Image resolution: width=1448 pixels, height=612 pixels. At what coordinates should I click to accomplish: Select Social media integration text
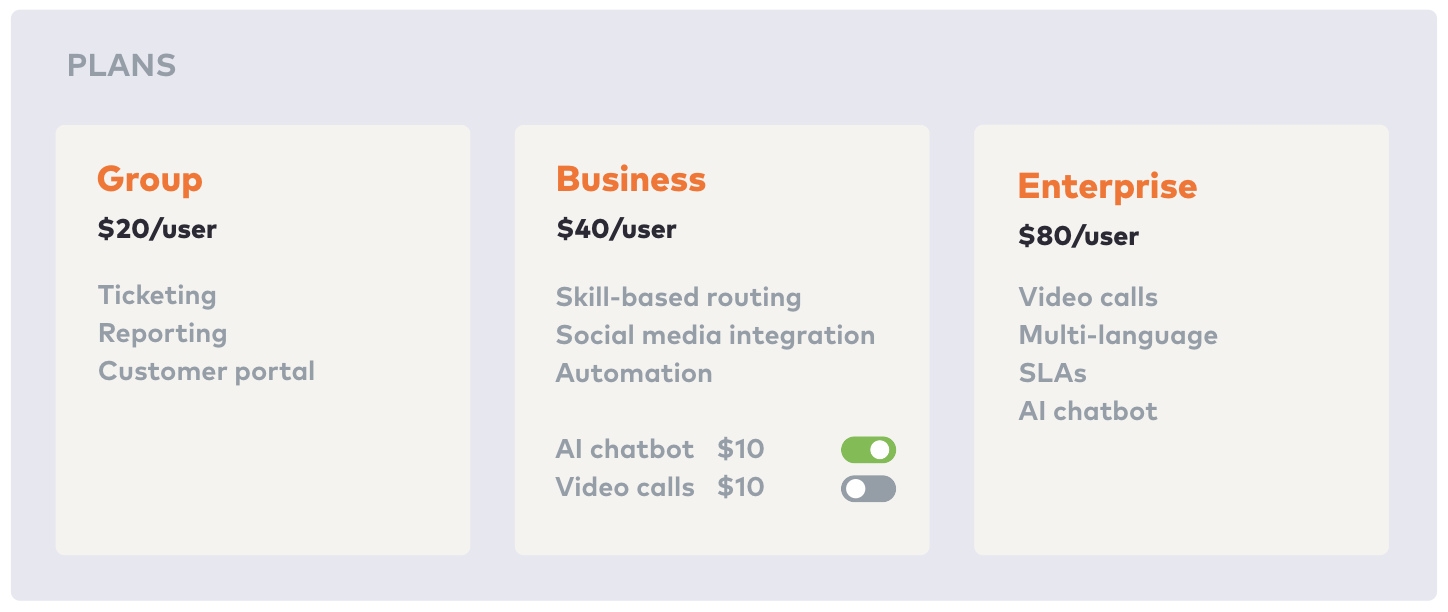click(716, 335)
